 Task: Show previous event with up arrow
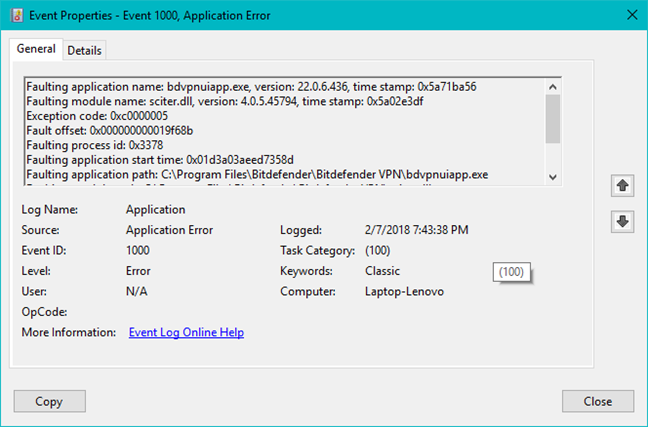[622, 186]
